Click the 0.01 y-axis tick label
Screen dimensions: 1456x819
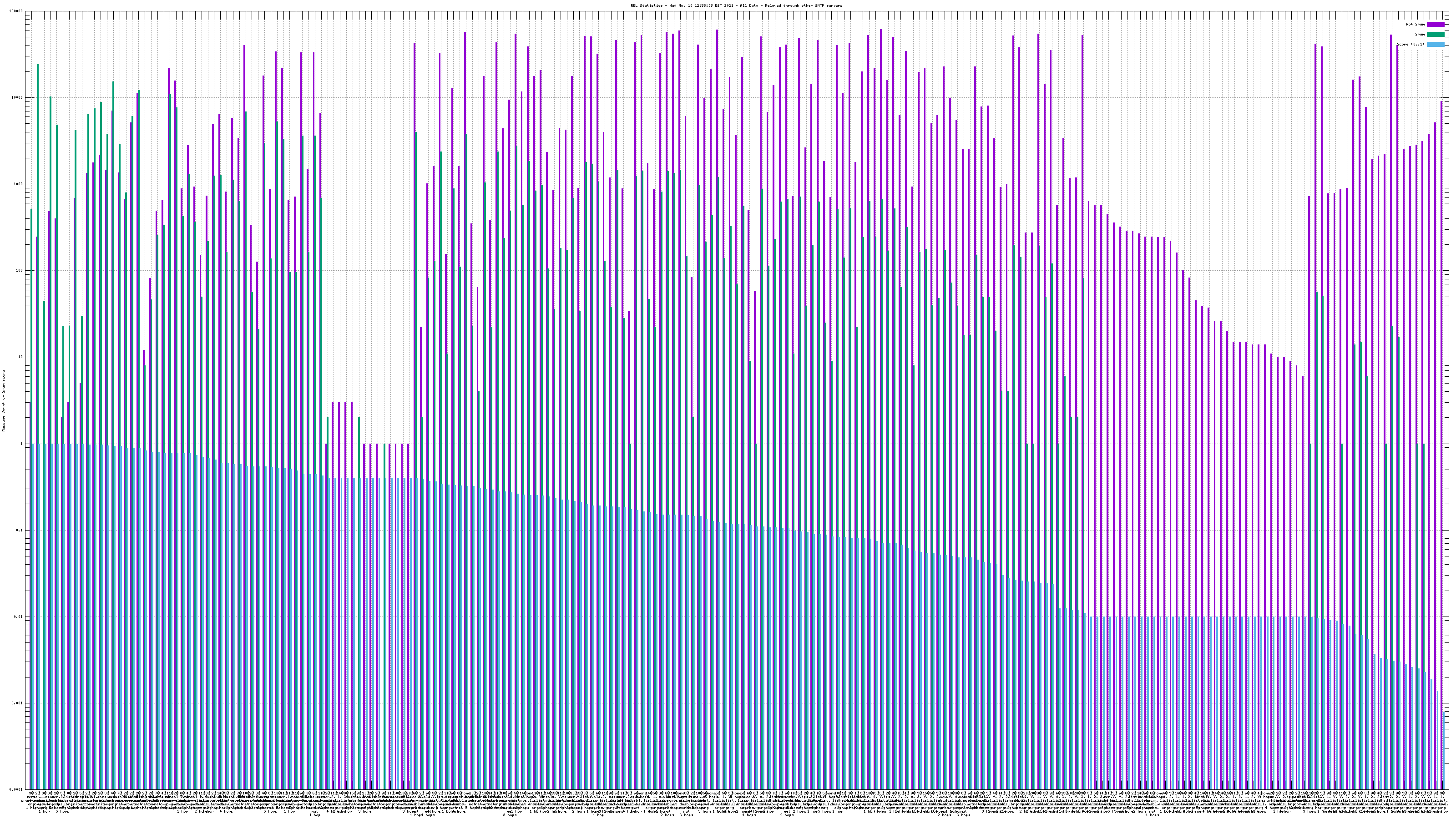(x=19, y=617)
